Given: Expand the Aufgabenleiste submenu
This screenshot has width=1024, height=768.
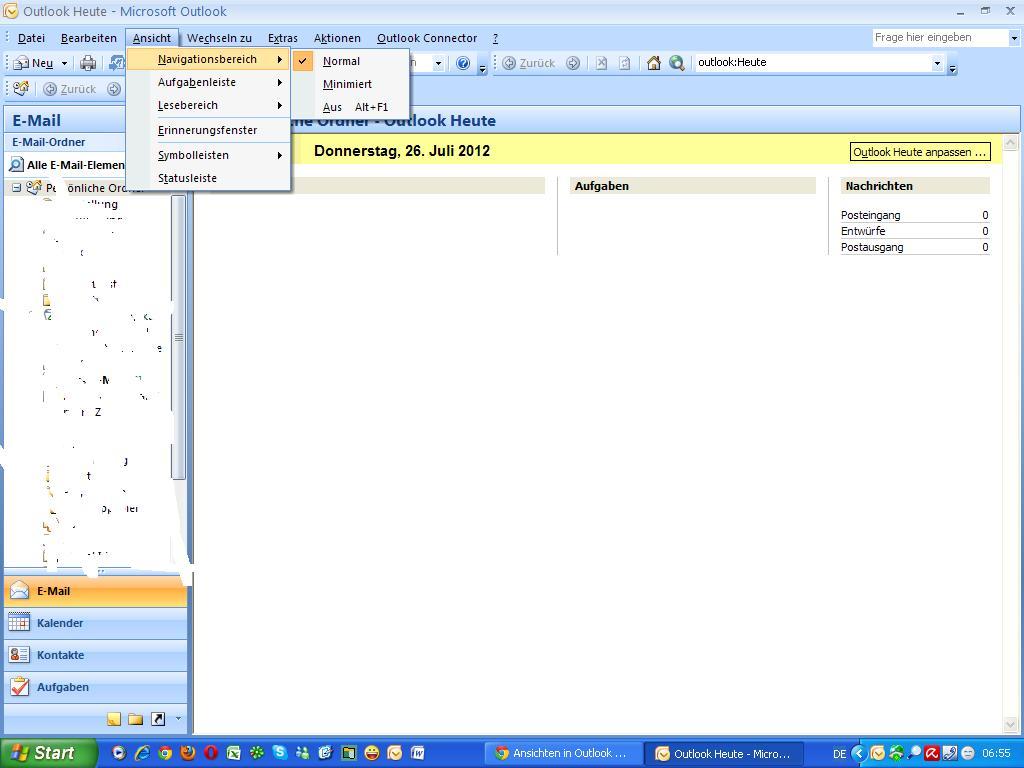Looking at the screenshot, I should [208, 82].
